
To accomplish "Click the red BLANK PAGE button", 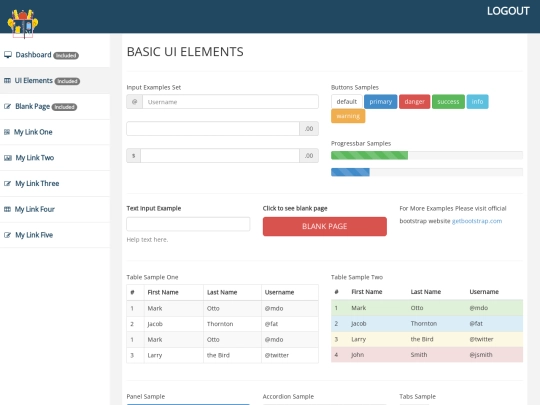I will [324, 226].
